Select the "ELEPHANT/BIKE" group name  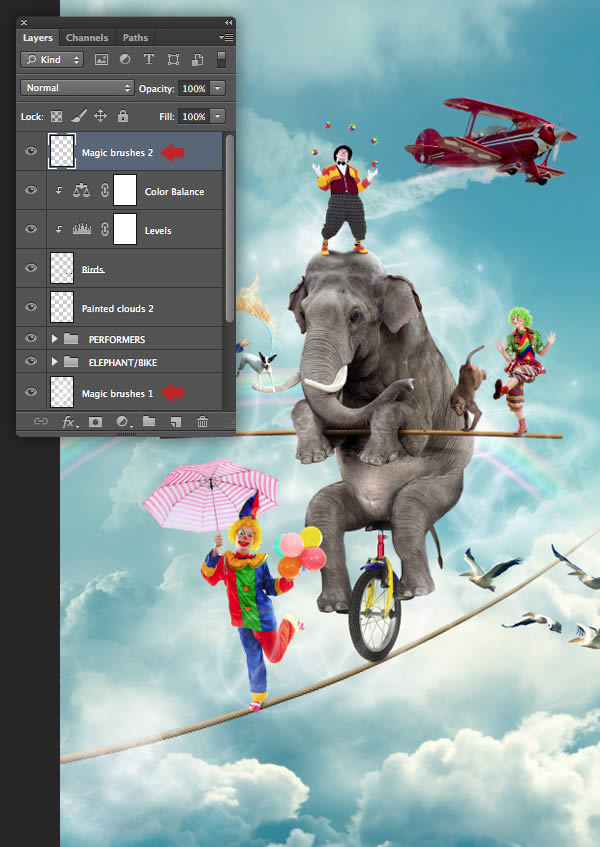point(123,362)
